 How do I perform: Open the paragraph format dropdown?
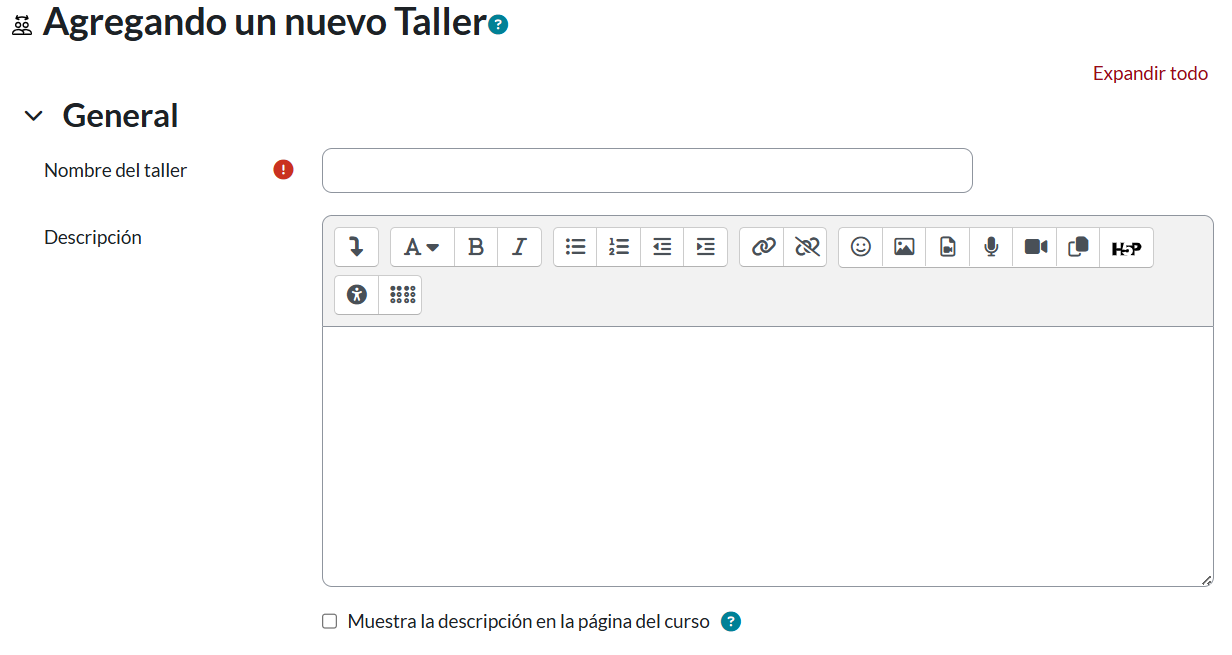click(421, 247)
